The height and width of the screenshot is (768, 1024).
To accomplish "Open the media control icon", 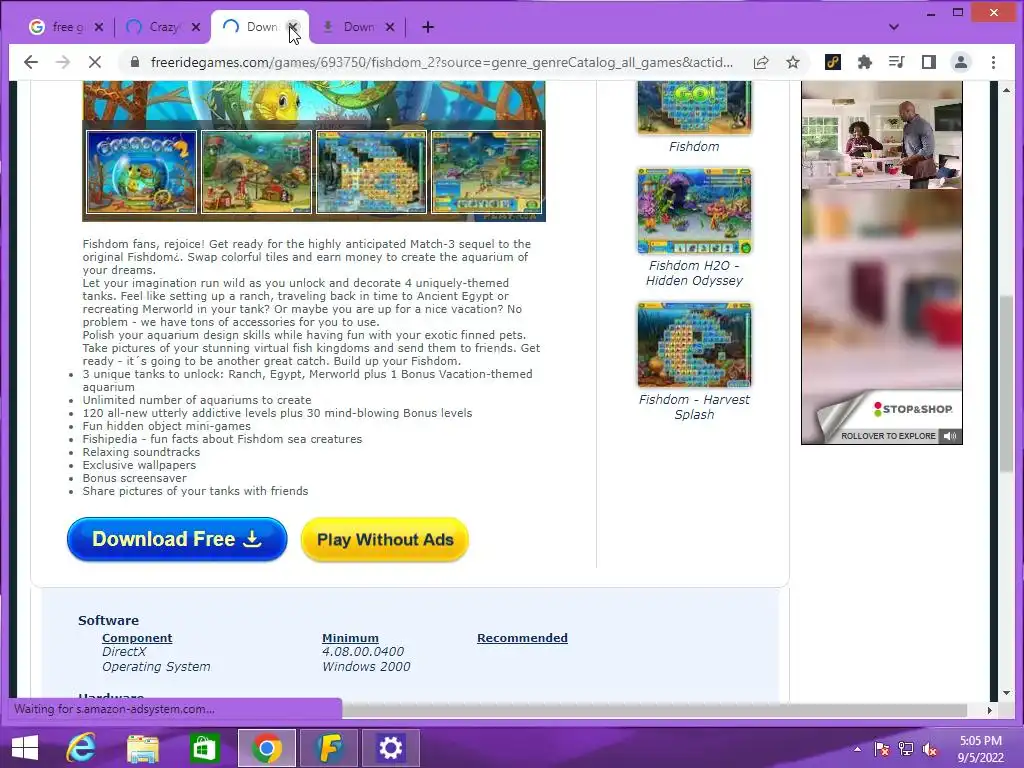I will coord(897,62).
